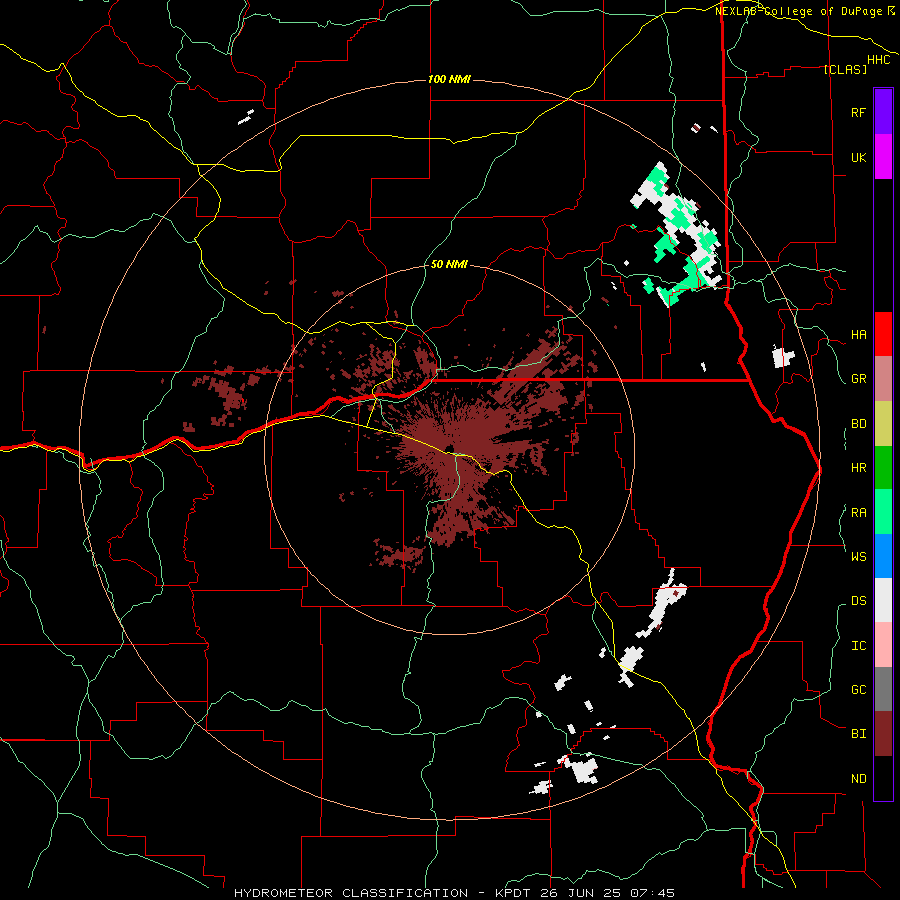Click the RF purple legend swatch
The height and width of the screenshot is (900, 900).
click(x=883, y=112)
